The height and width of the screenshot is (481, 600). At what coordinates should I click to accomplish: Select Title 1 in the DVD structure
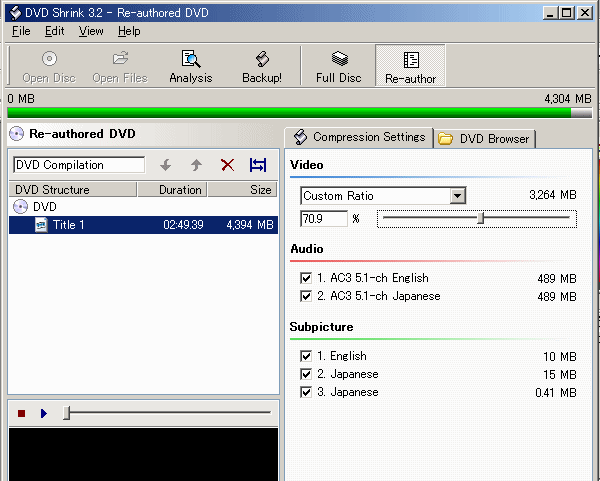(68, 225)
